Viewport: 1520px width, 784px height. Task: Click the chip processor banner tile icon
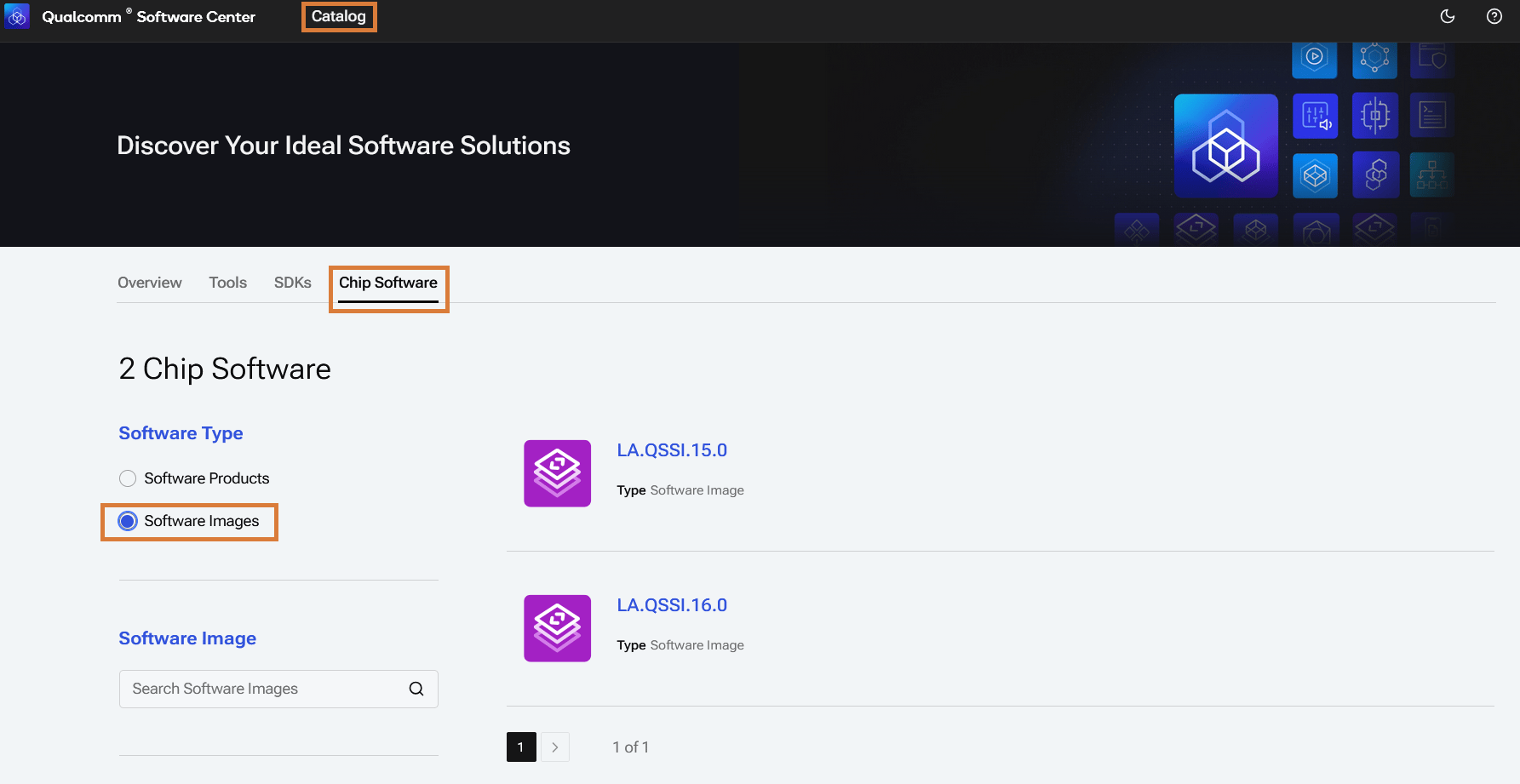tap(1375, 116)
